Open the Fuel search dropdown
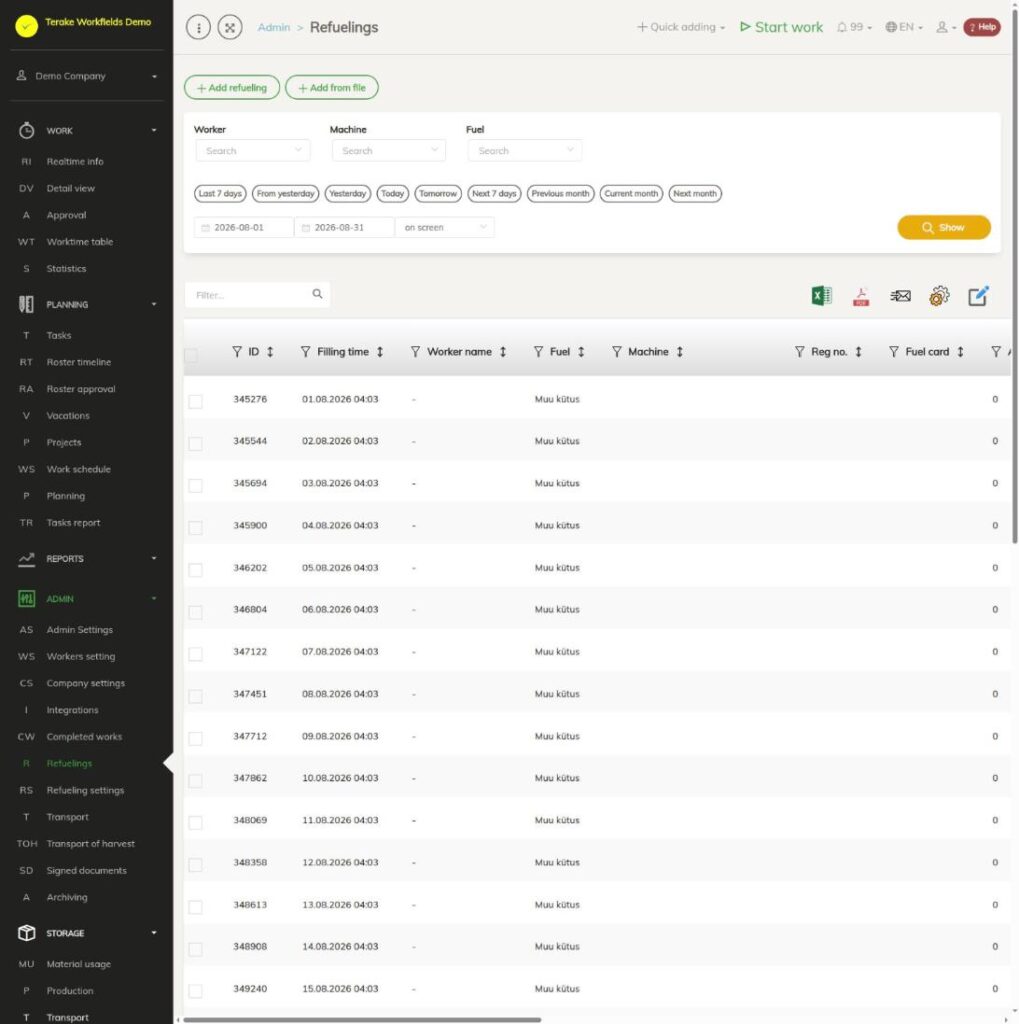Screen dimensions: 1019x1024 click(525, 150)
